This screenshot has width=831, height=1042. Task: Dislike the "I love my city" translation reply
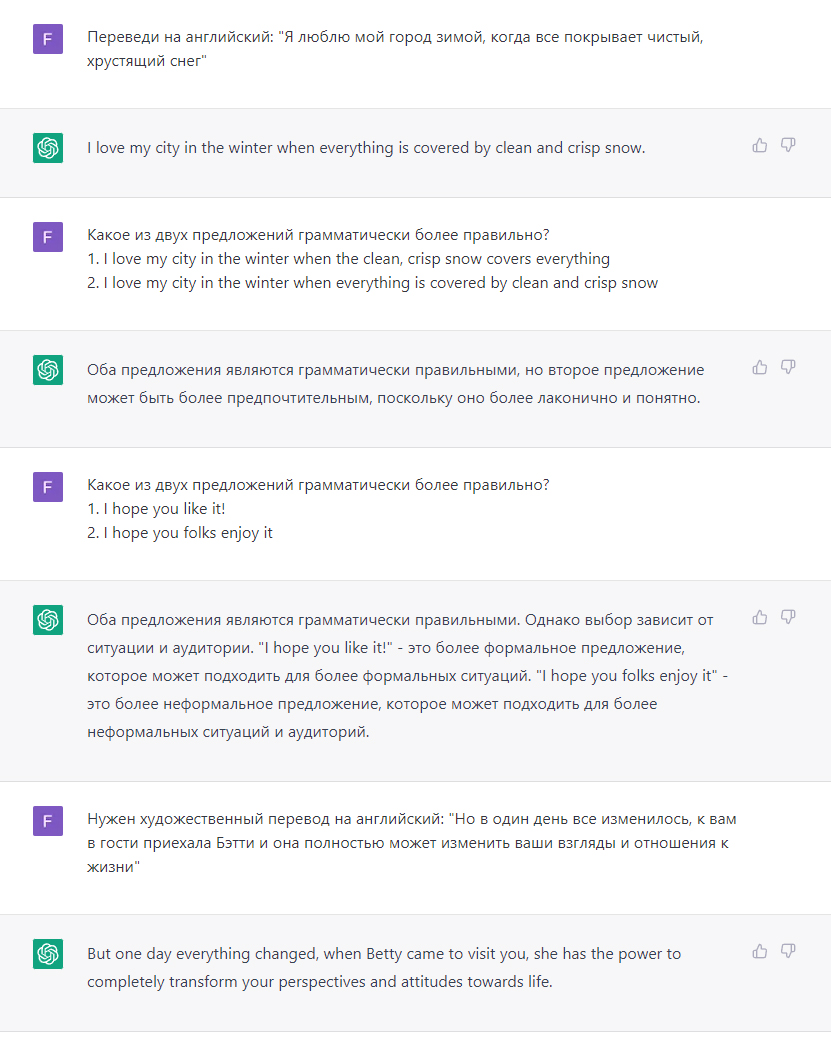pos(788,145)
